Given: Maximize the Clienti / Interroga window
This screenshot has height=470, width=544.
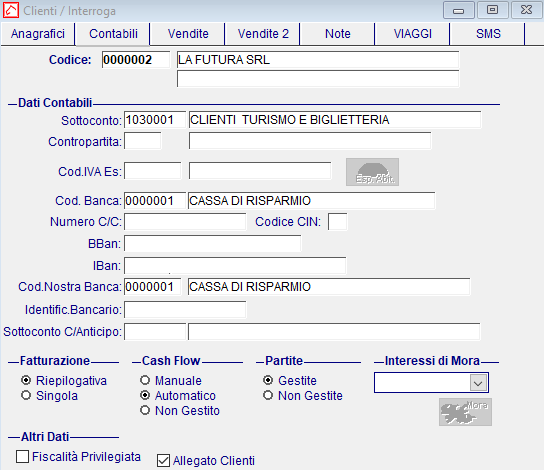Looking at the screenshot, I should pos(493,10).
